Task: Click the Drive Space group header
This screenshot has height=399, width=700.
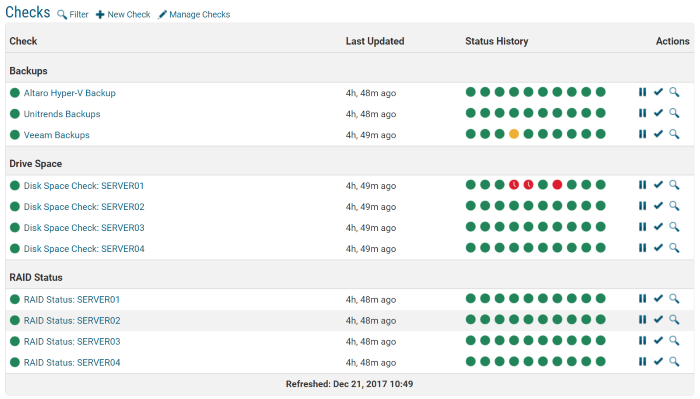Action: pyautogui.click(x=36, y=164)
